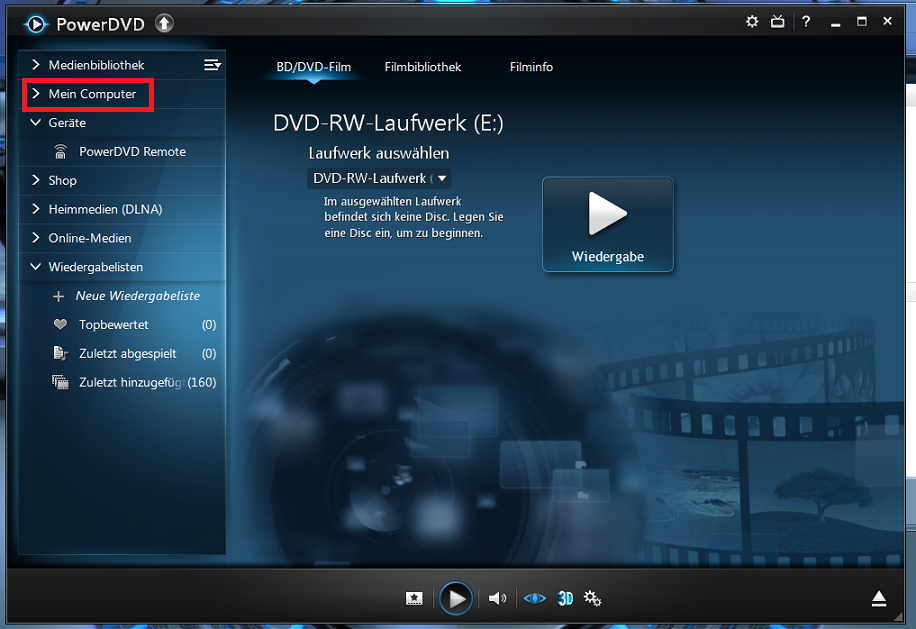The image size is (916, 629).
Task: Maximize the PowerDVD window
Action: click(x=862, y=22)
